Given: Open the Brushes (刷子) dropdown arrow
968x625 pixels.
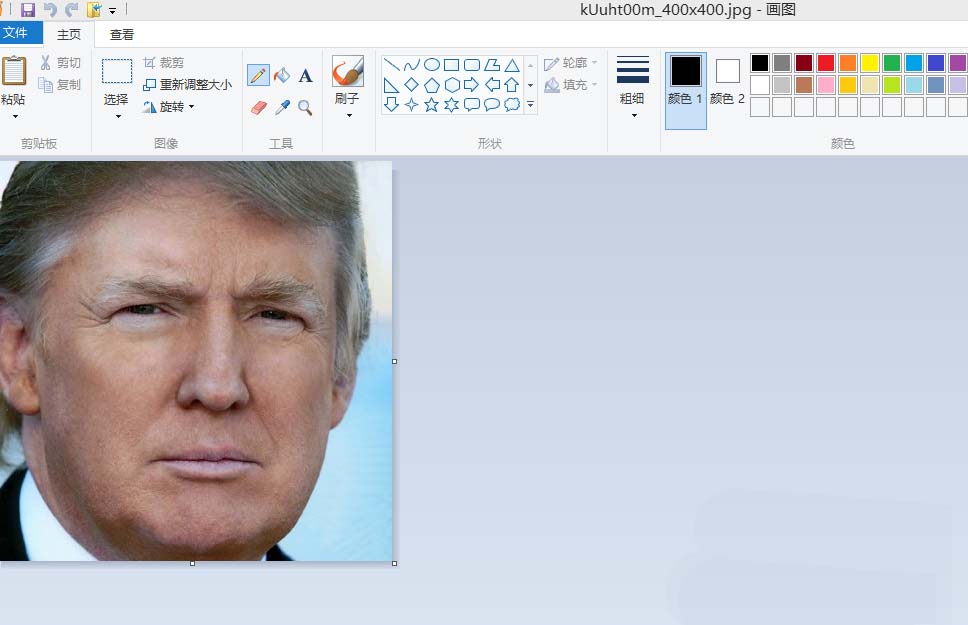Looking at the screenshot, I should 349,115.
